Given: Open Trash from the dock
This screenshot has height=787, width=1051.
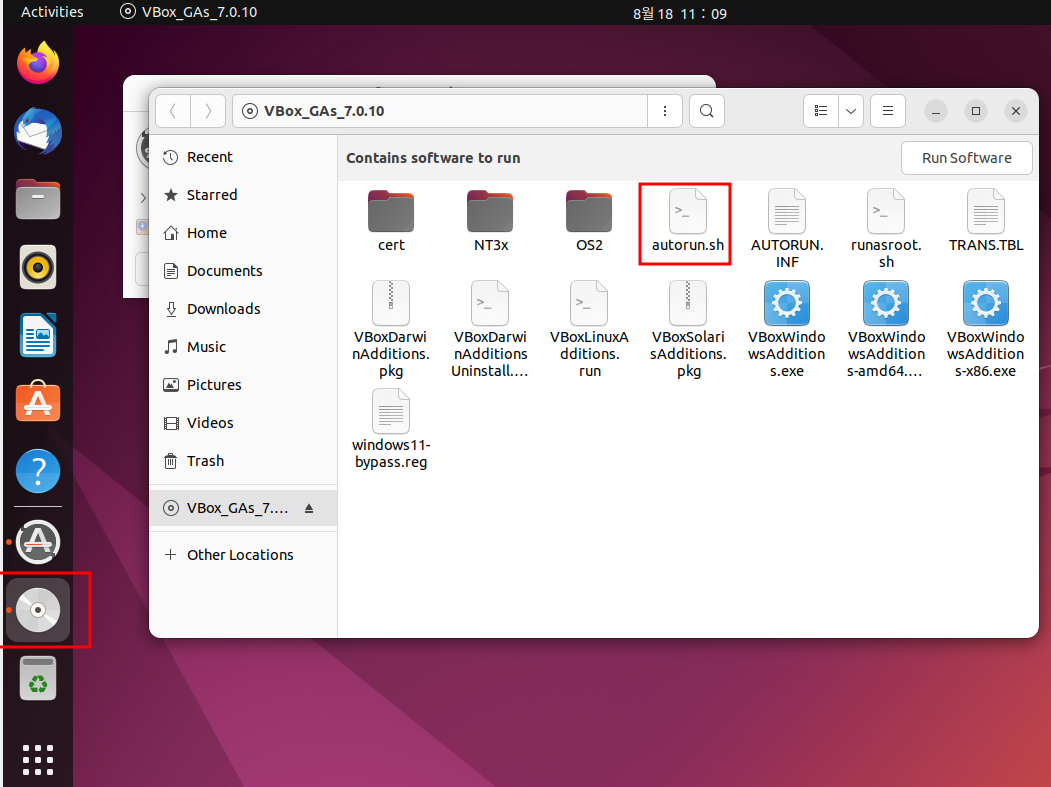Looking at the screenshot, I should [38, 678].
